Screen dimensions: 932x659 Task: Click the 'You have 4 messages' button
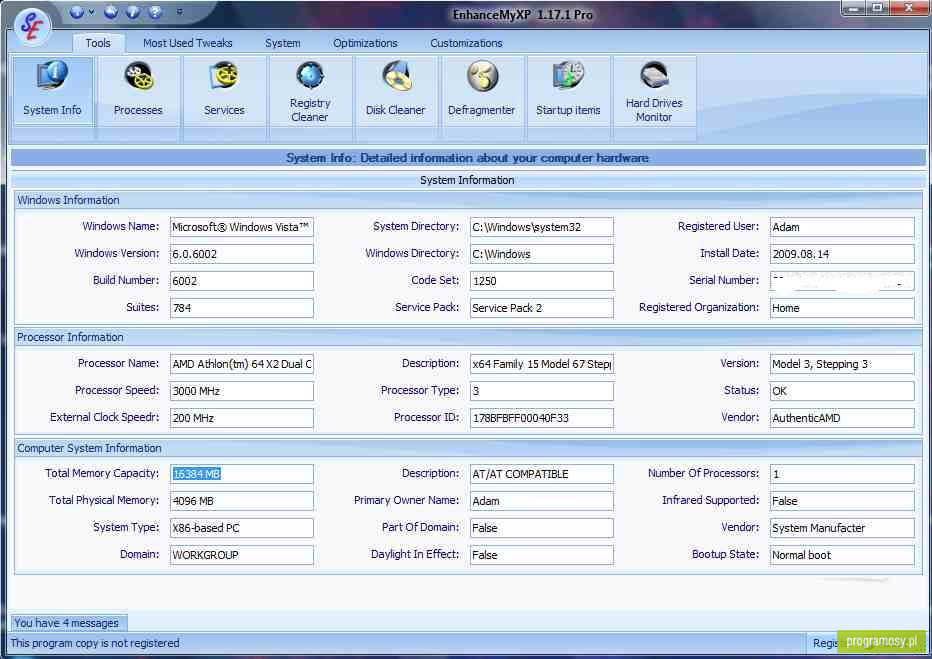point(67,623)
